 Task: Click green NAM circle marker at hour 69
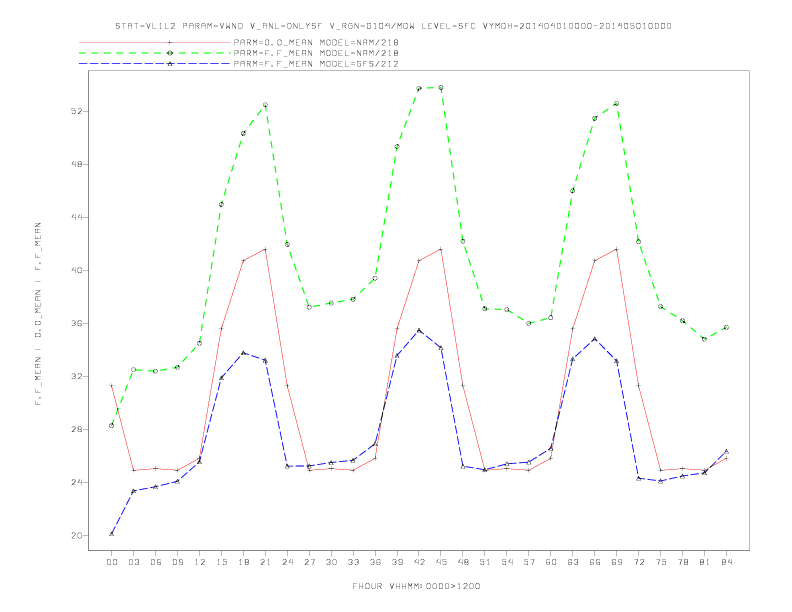click(617, 104)
